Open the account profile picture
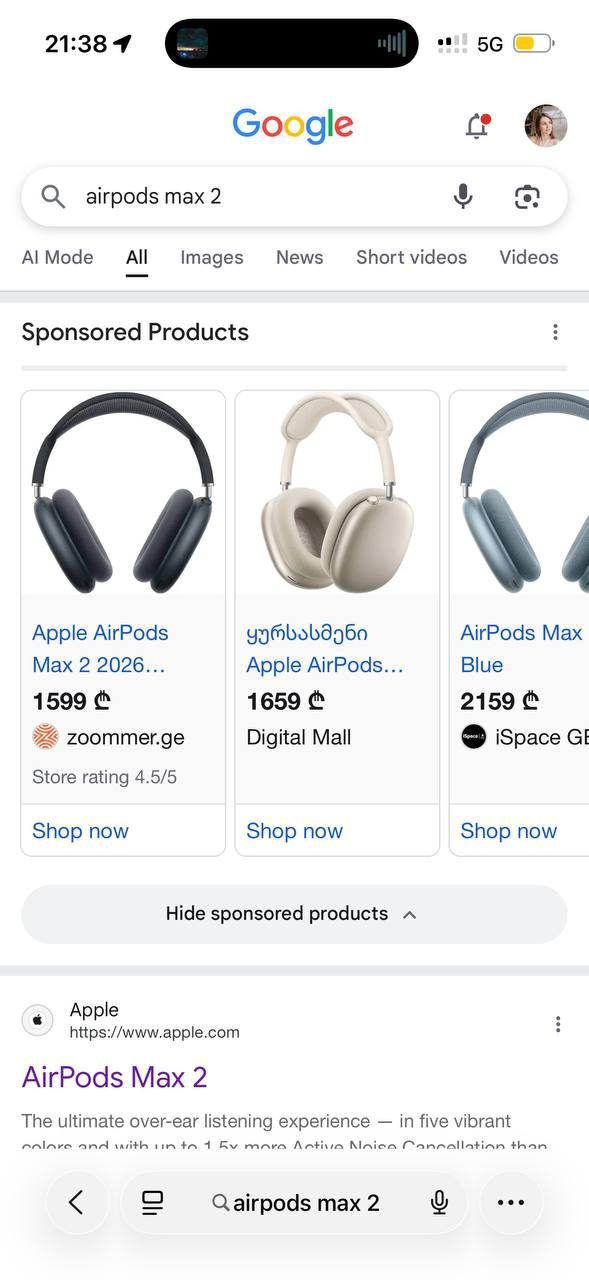The width and height of the screenshot is (589, 1280). [x=546, y=126]
